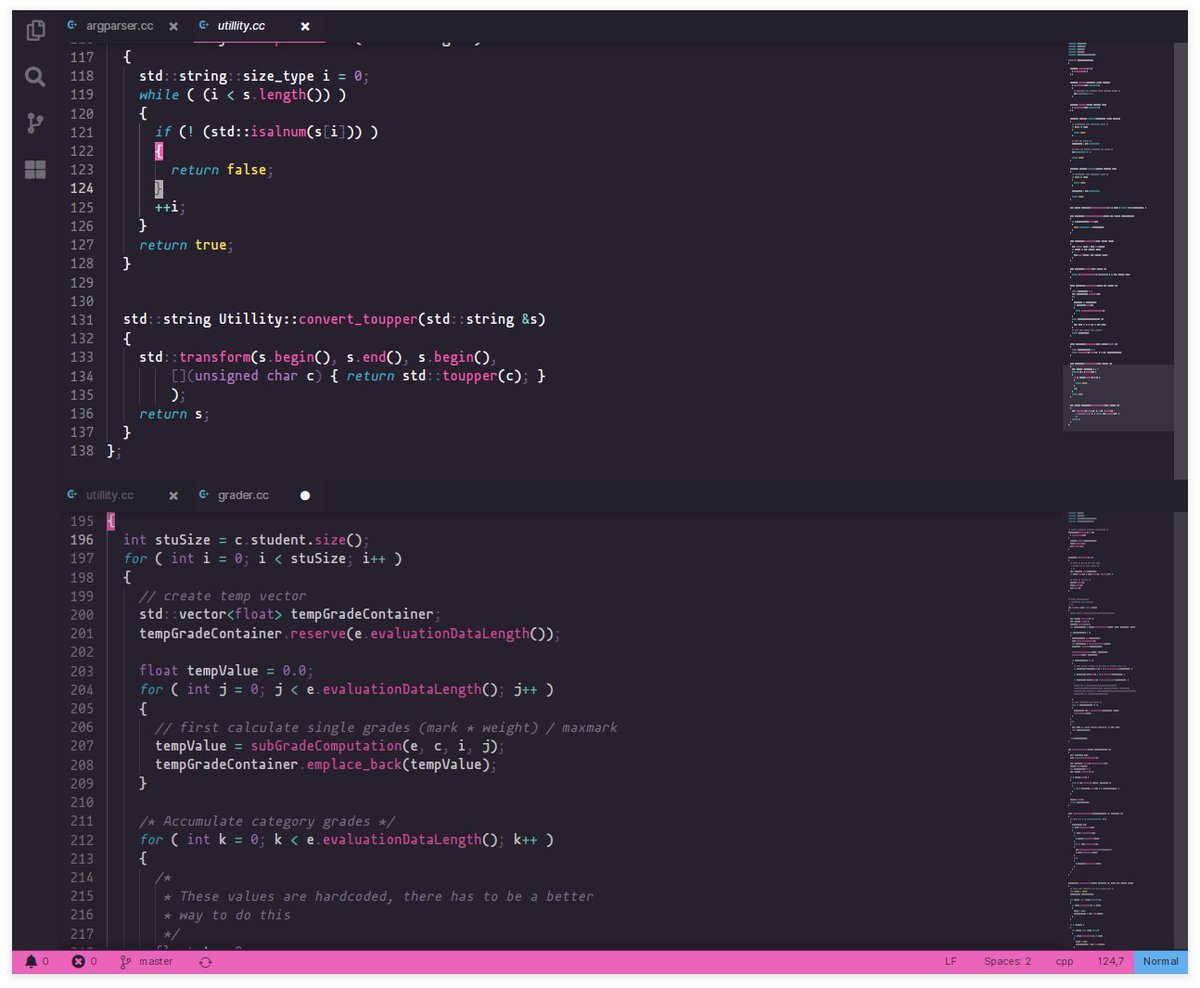Image resolution: width=1200 pixels, height=988 pixels.
Task: Open the Extensions panel
Action: (36, 170)
